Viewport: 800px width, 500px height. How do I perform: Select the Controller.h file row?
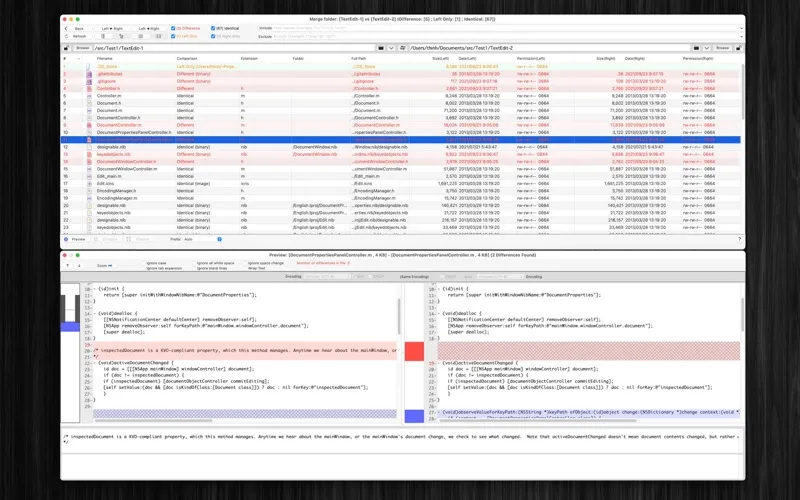click(401, 88)
